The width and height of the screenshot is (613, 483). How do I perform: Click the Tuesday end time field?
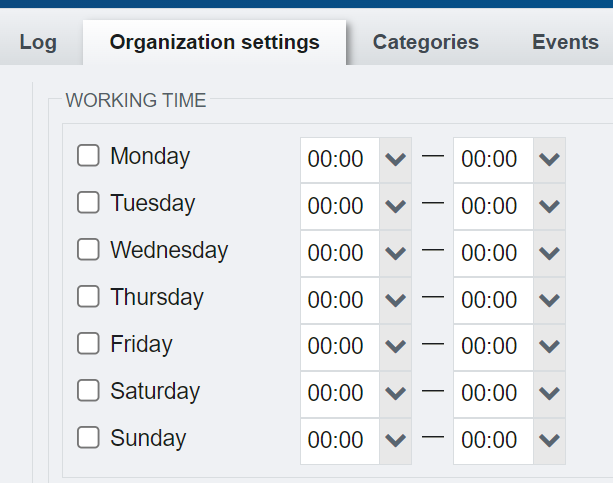[492, 206]
